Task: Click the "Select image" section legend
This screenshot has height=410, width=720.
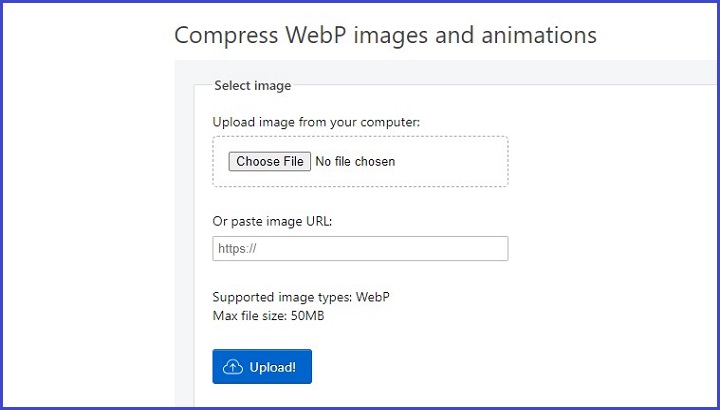Action: 252,86
